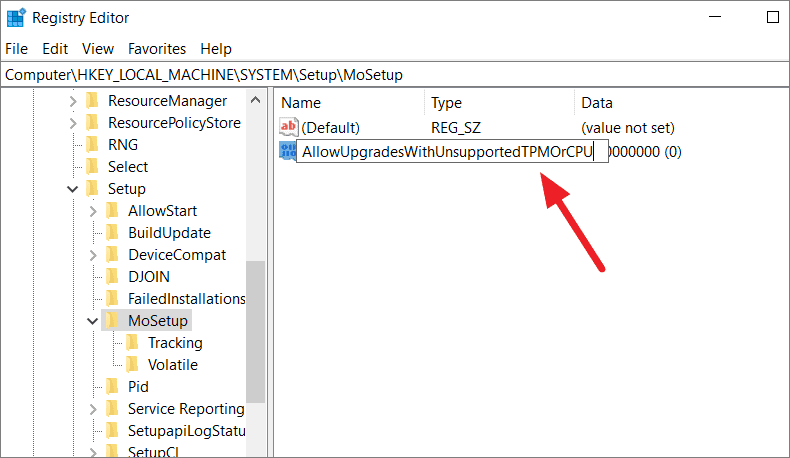Click the Pid folder icon
The image size is (790, 458).
(x=112, y=386)
